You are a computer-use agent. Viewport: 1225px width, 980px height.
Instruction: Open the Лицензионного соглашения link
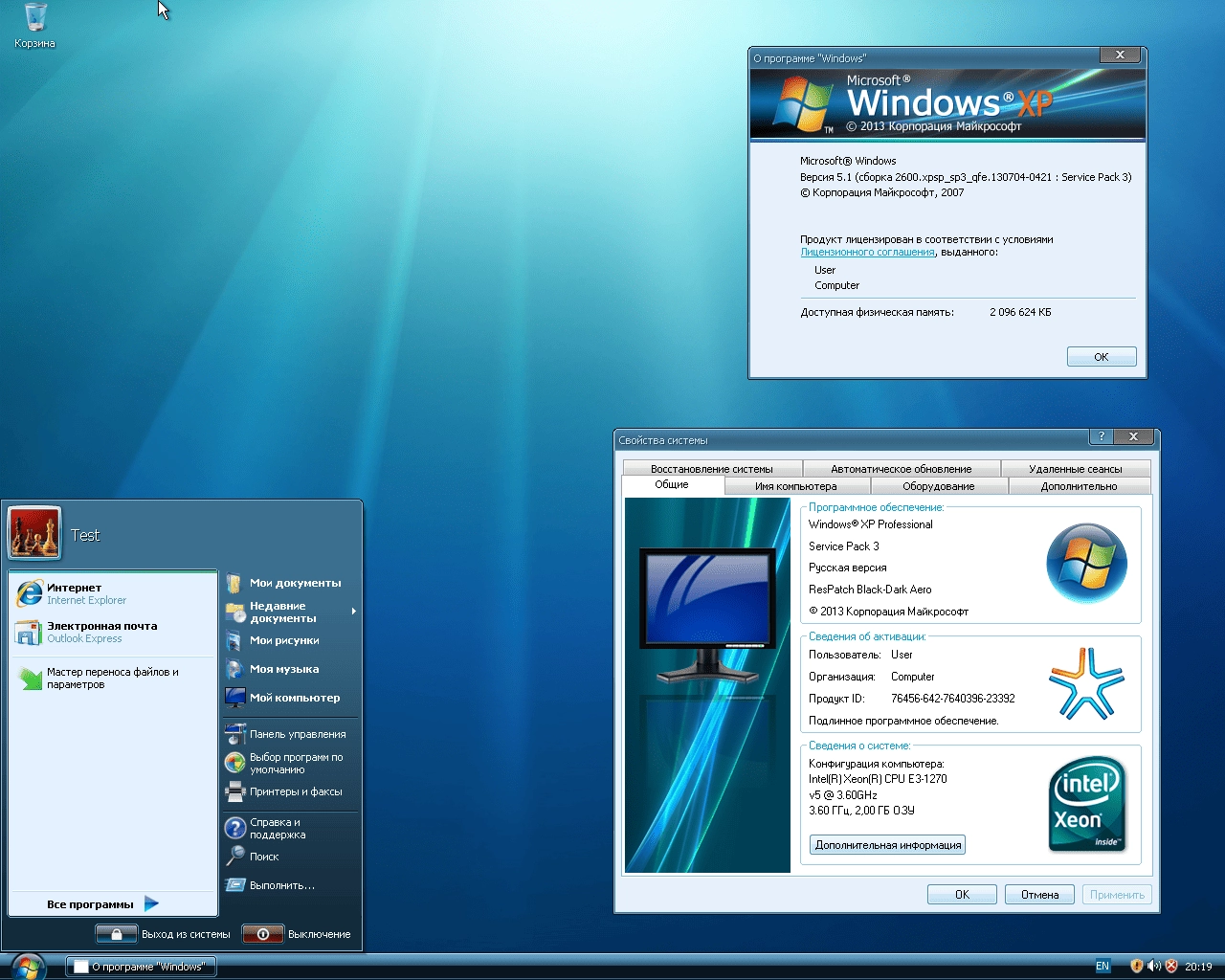coord(867,252)
